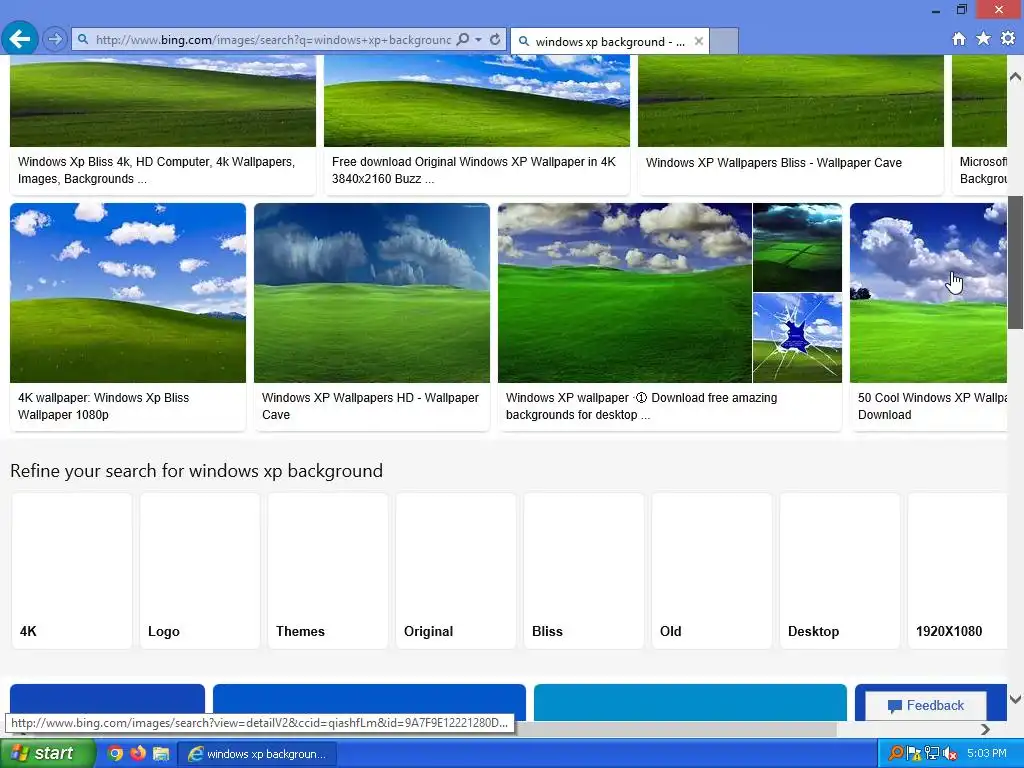Click the muted volume tray icon
The width and height of the screenshot is (1024, 768).
[x=950, y=753]
